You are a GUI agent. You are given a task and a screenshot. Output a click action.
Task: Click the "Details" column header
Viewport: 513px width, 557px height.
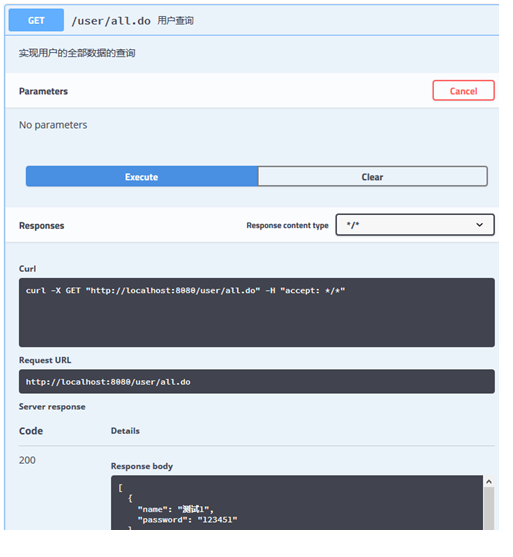tap(125, 431)
